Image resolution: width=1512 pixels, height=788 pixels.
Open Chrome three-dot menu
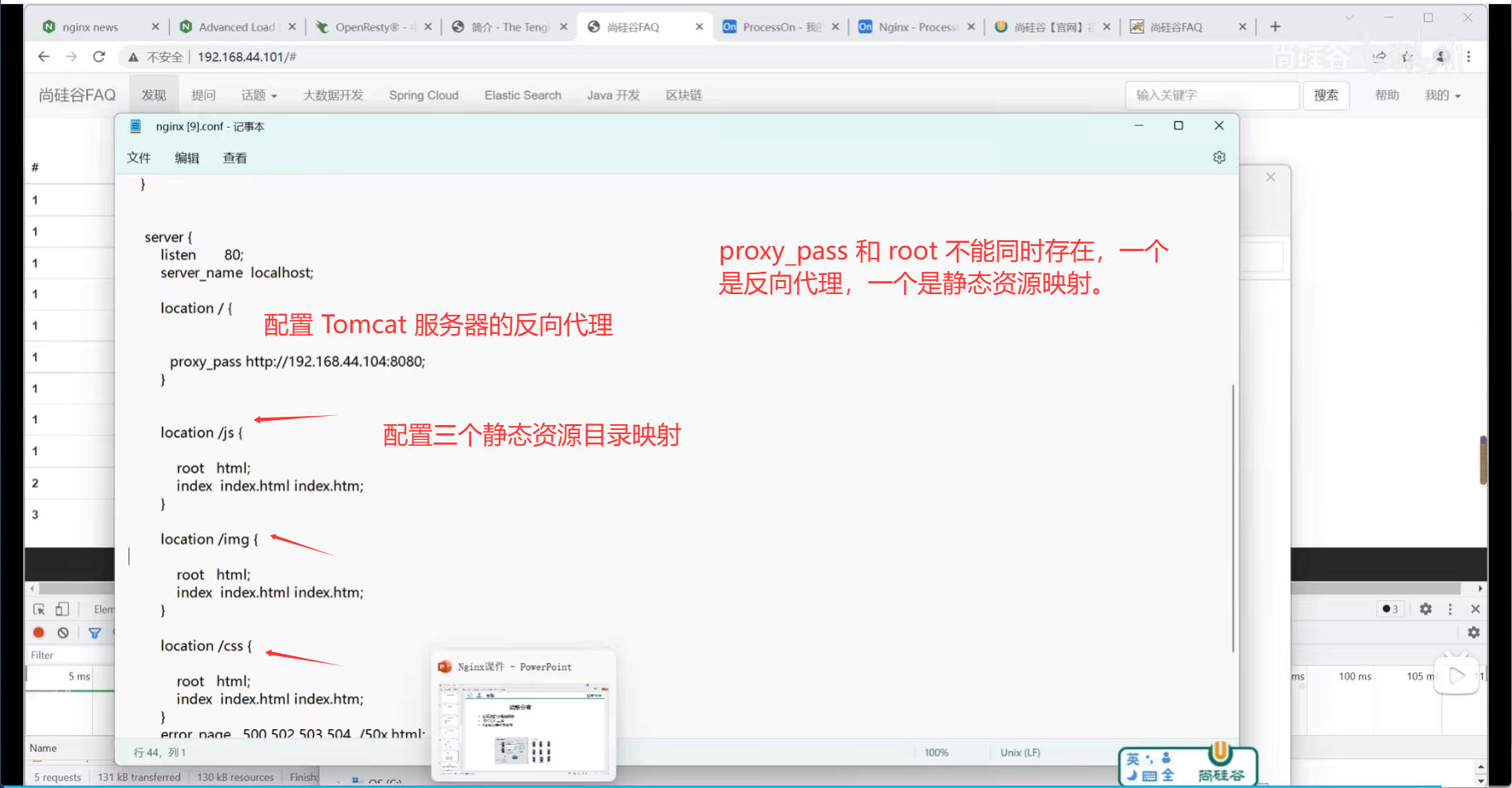(x=1468, y=56)
